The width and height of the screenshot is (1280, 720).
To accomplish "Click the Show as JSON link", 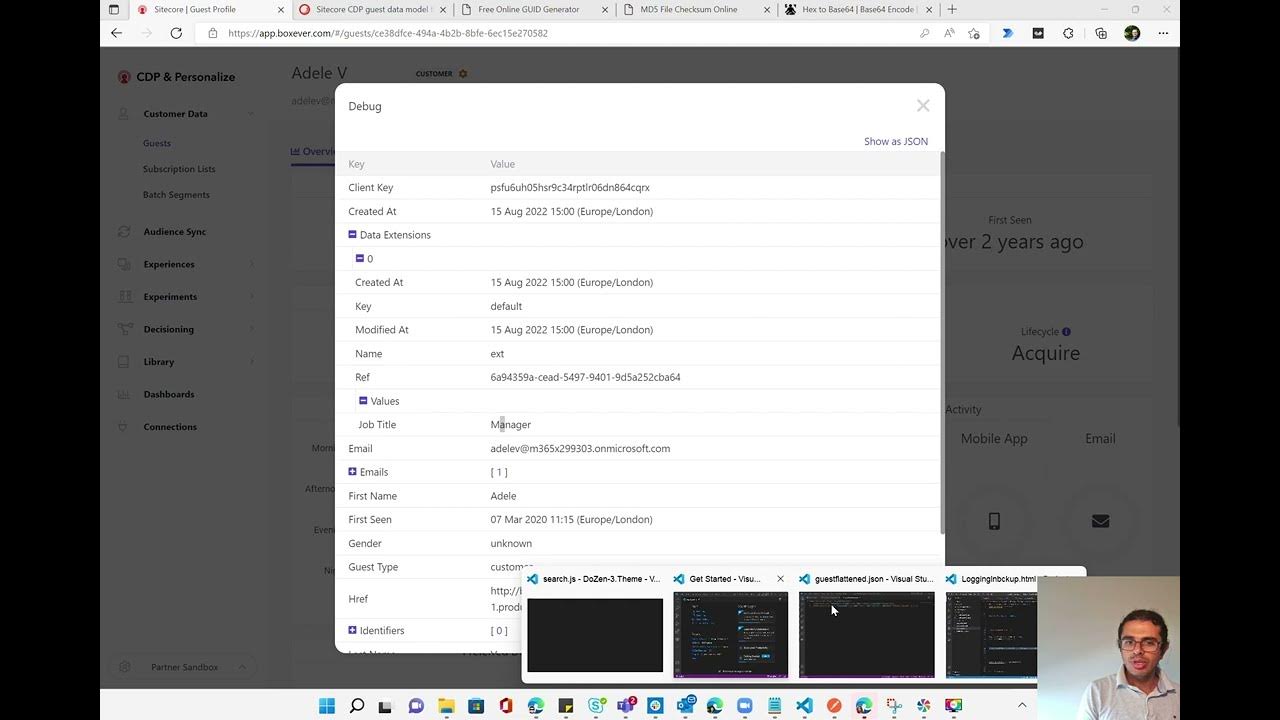I will pos(896,141).
